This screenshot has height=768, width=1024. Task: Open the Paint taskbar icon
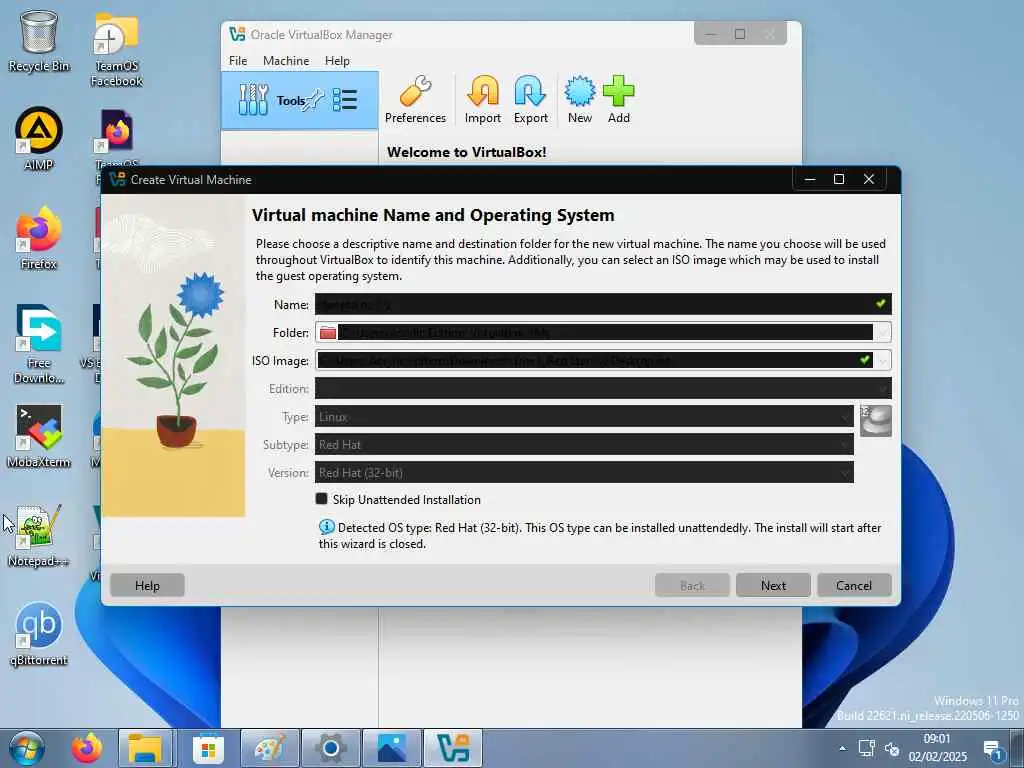(x=269, y=748)
